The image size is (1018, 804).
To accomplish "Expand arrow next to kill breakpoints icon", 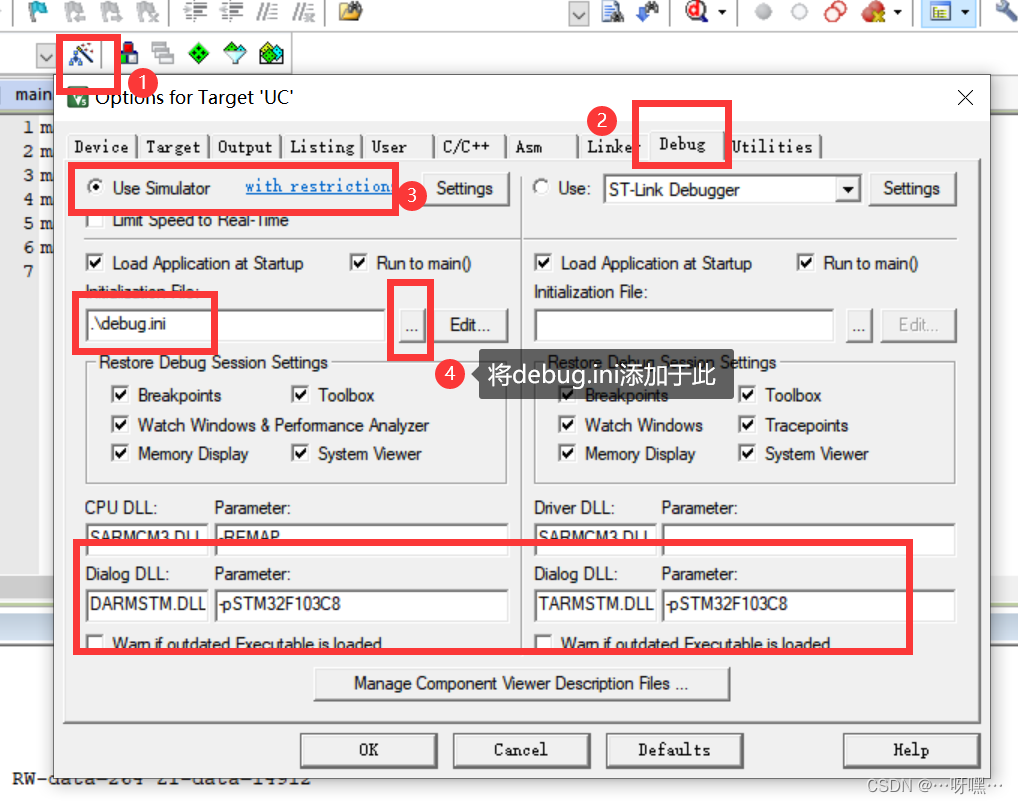I will (x=897, y=12).
